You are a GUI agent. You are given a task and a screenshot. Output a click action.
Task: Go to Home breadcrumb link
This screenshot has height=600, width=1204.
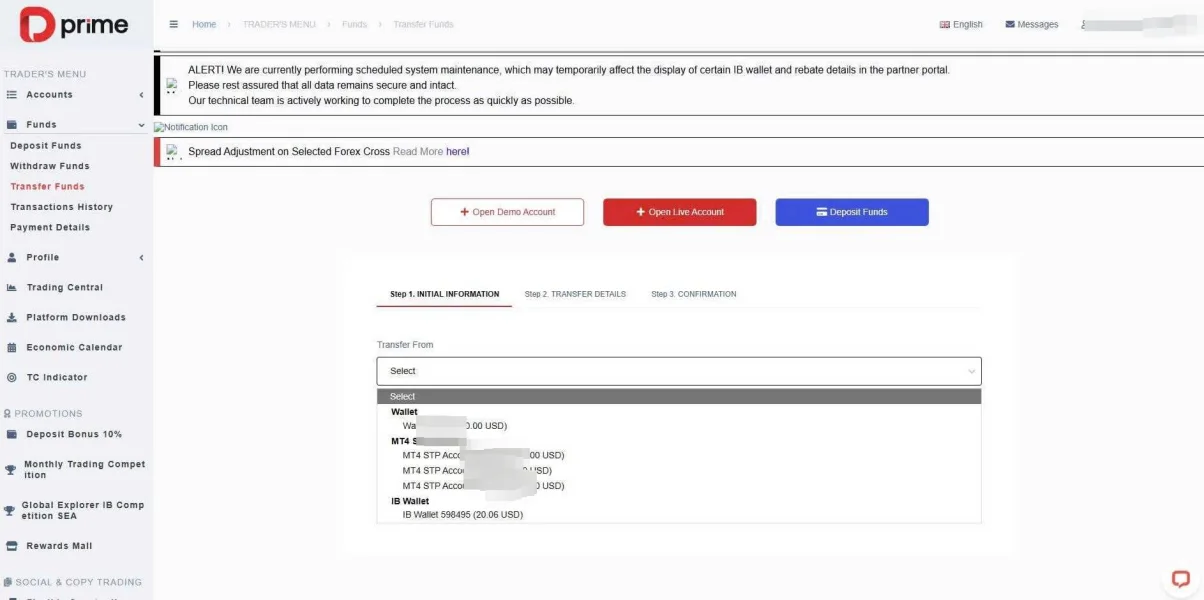point(204,24)
